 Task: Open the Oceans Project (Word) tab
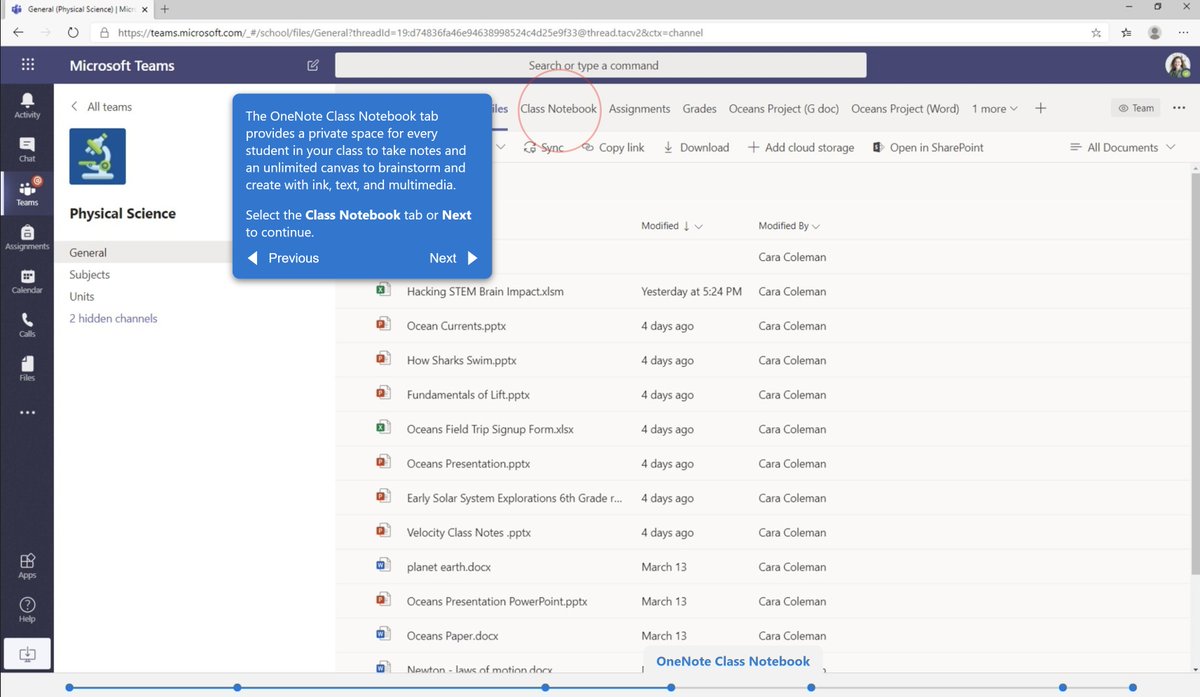click(905, 108)
